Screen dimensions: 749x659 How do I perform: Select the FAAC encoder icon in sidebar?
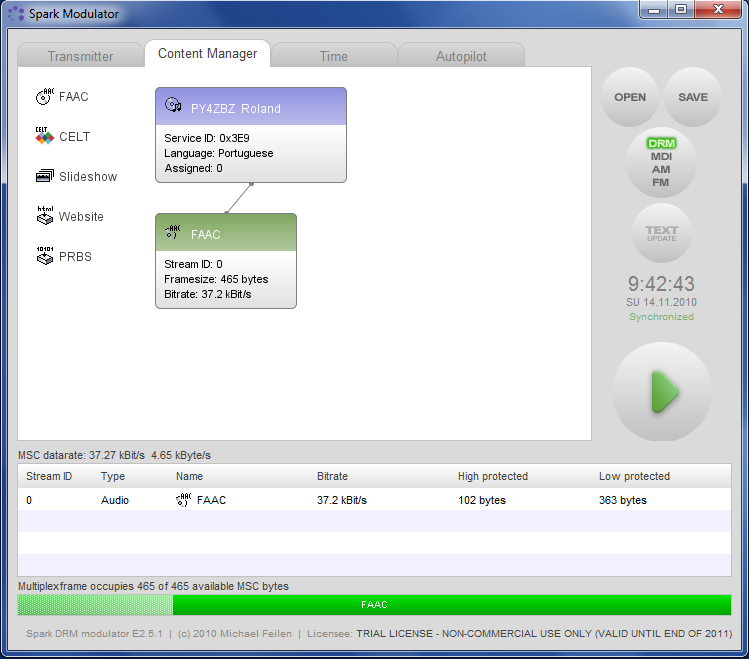click(44, 96)
